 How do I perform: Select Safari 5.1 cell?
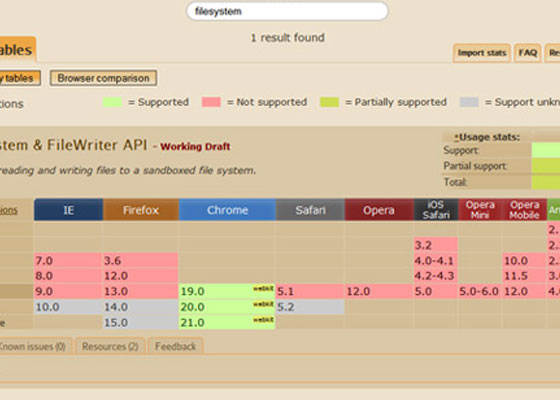(310, 291)
